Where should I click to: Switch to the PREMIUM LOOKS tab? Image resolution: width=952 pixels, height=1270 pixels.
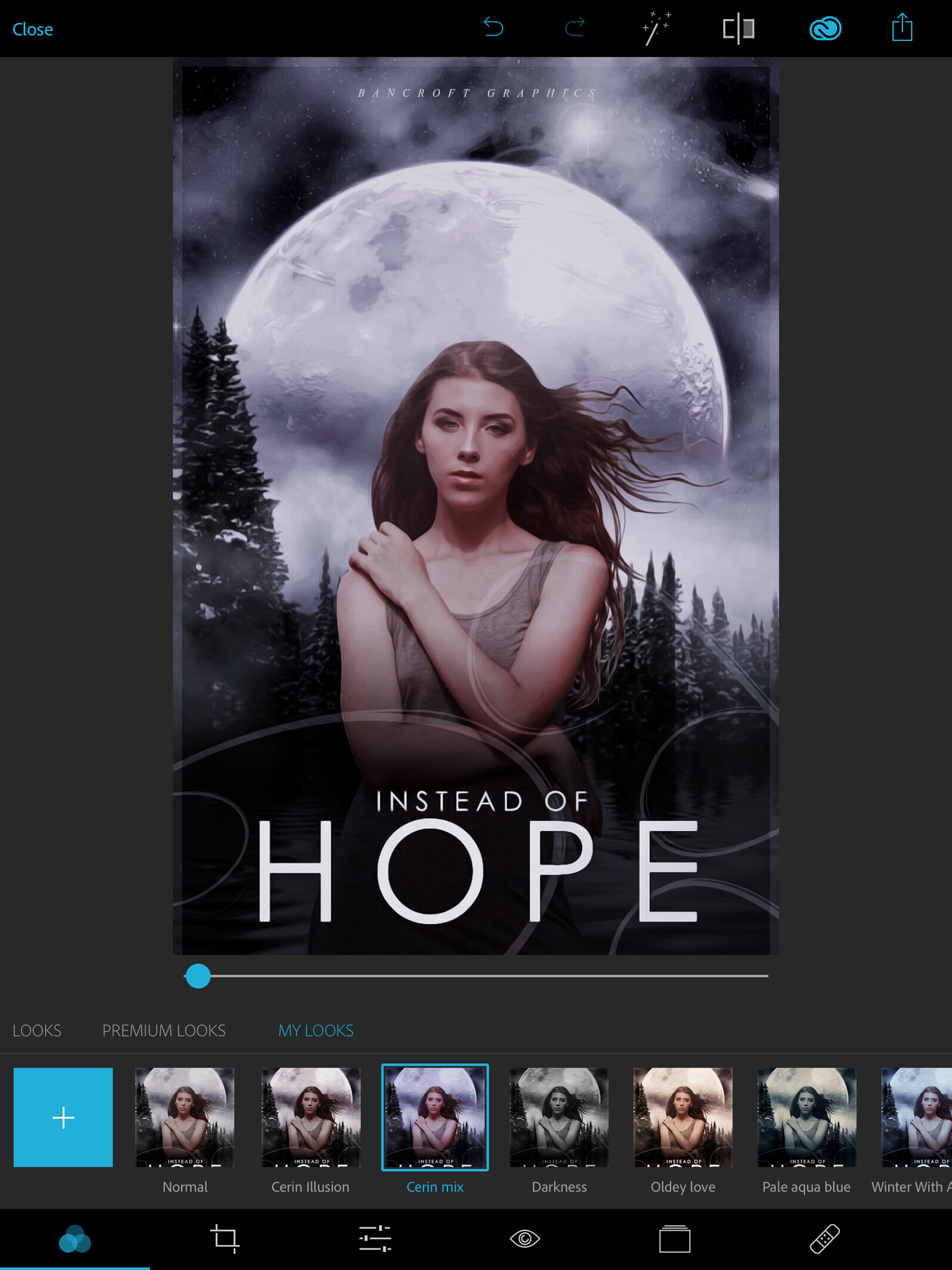(x=164, y=1031)
